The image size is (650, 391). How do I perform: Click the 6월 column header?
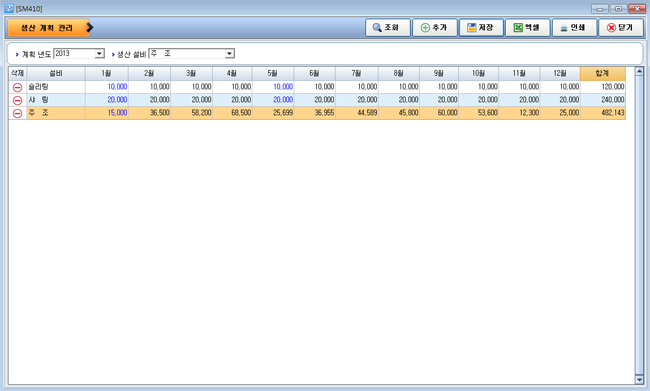pos(315,73)
